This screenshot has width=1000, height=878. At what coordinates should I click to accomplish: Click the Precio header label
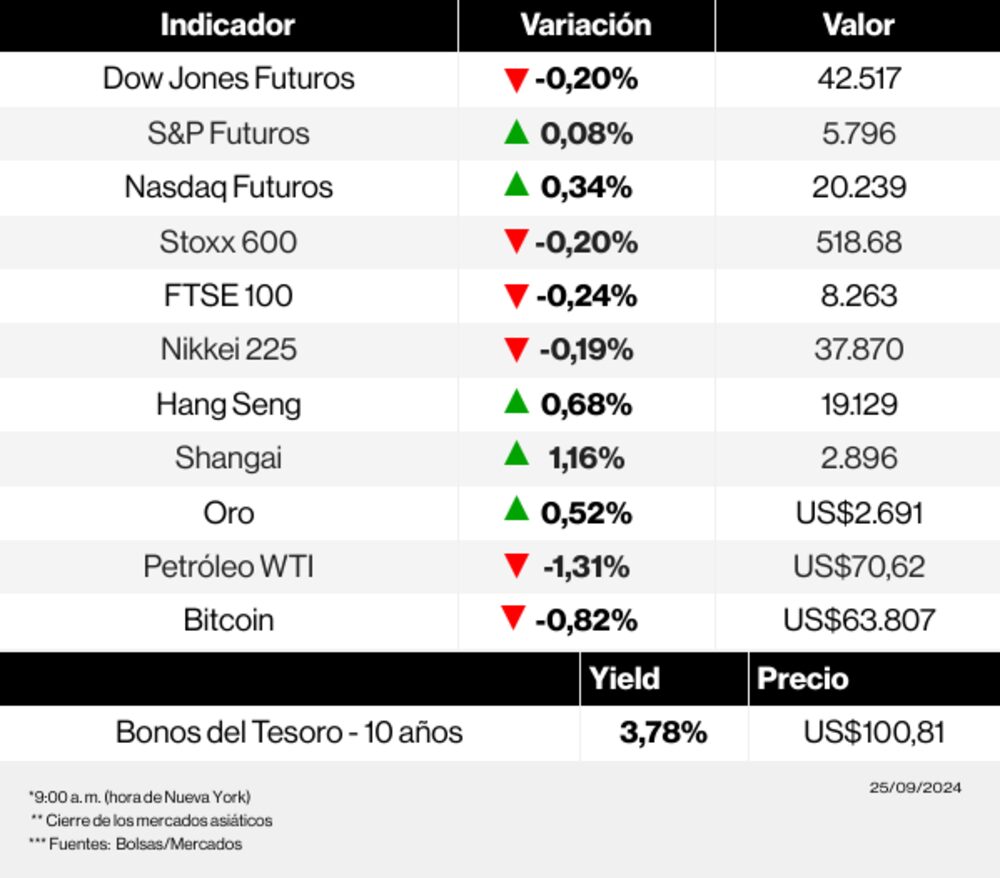[803, 679]
